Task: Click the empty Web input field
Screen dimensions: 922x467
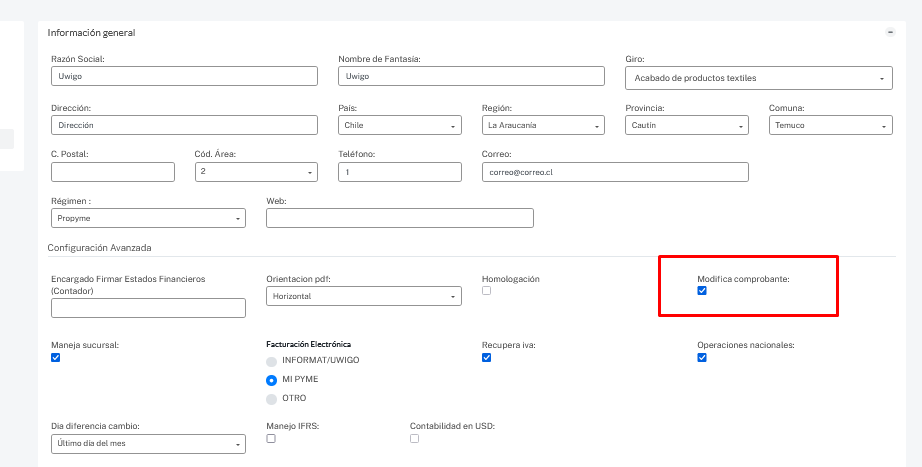Action: pos(400,218)
